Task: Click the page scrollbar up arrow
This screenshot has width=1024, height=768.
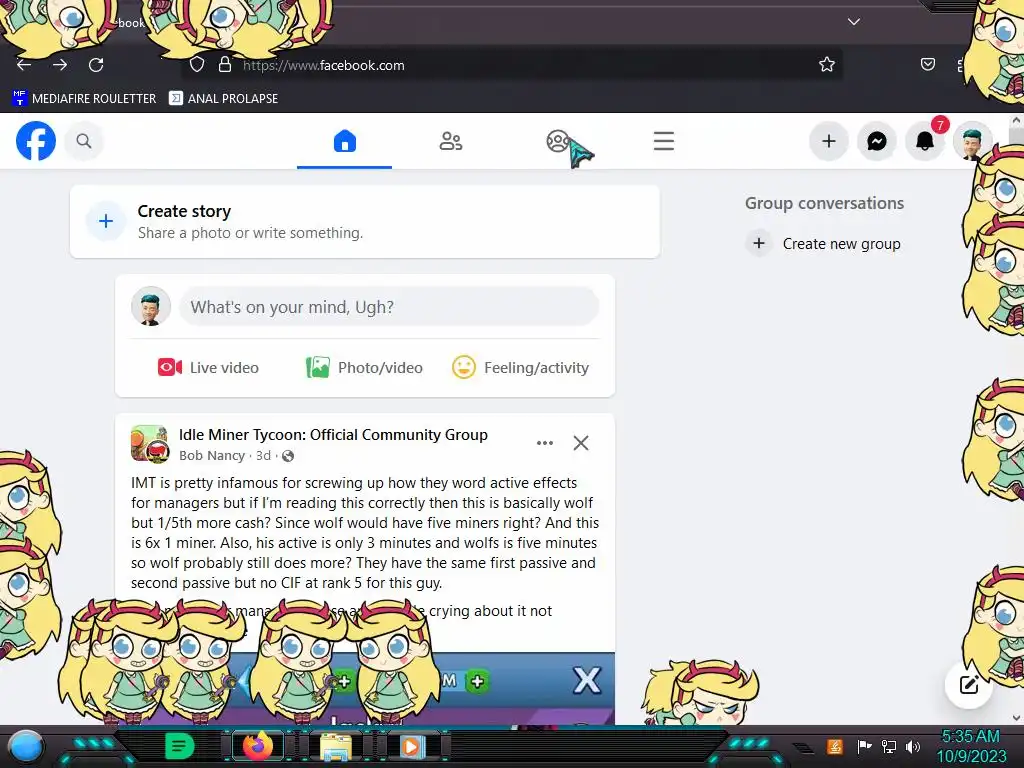Action: [1016, 121]
